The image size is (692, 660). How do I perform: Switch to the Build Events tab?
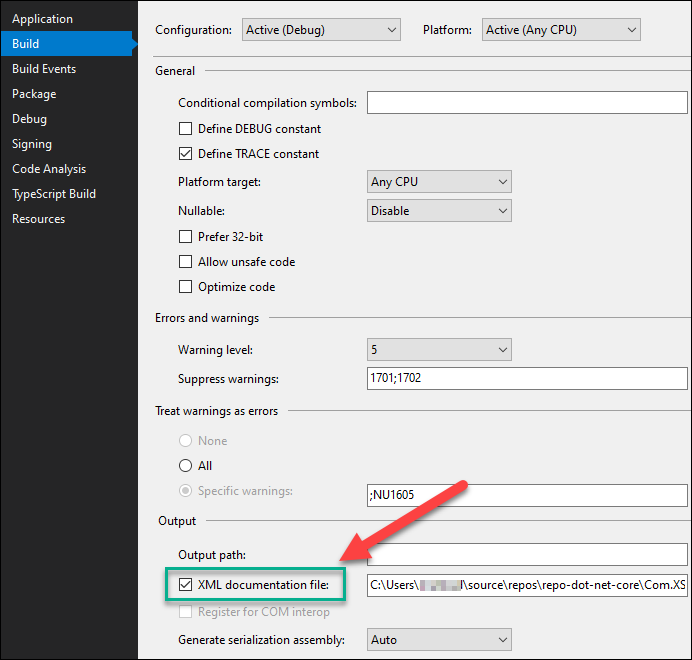click(x=44, y=69)
